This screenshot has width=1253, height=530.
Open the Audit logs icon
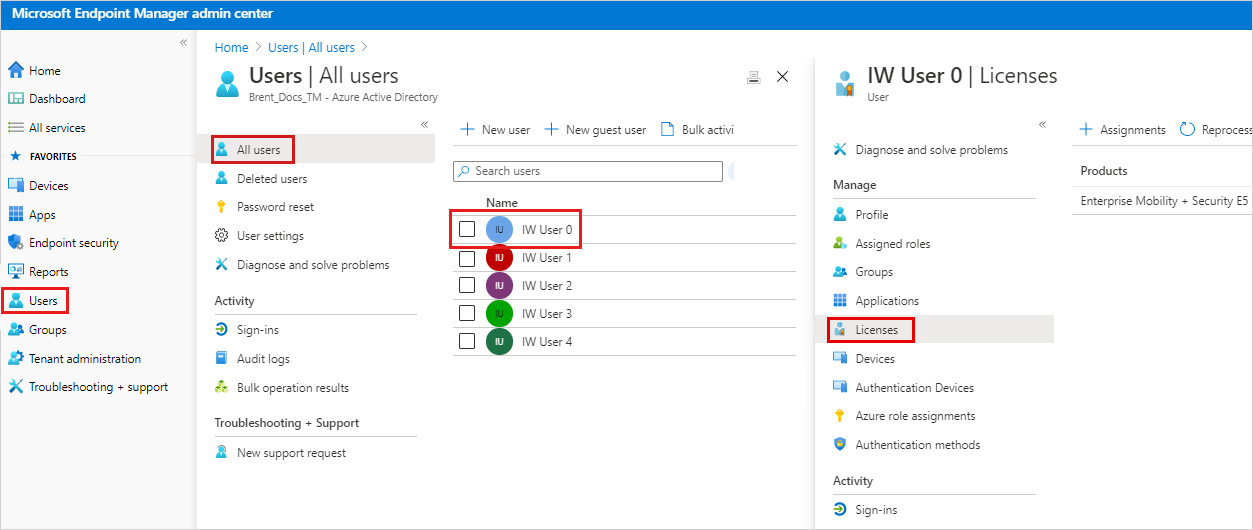click(x=222, y=359)
